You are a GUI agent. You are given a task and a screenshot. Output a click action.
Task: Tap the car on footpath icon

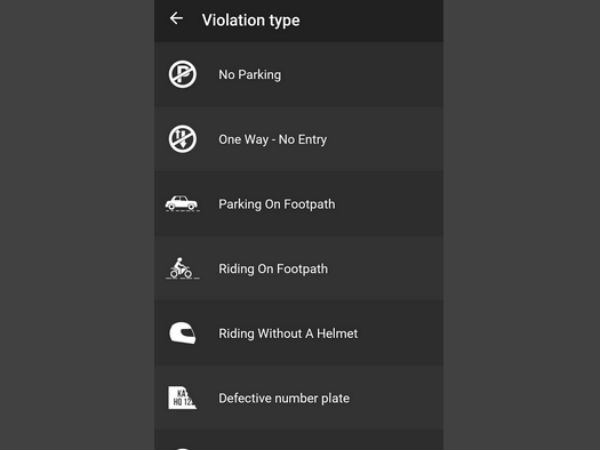pyautogui.click(x=182, y=204)
